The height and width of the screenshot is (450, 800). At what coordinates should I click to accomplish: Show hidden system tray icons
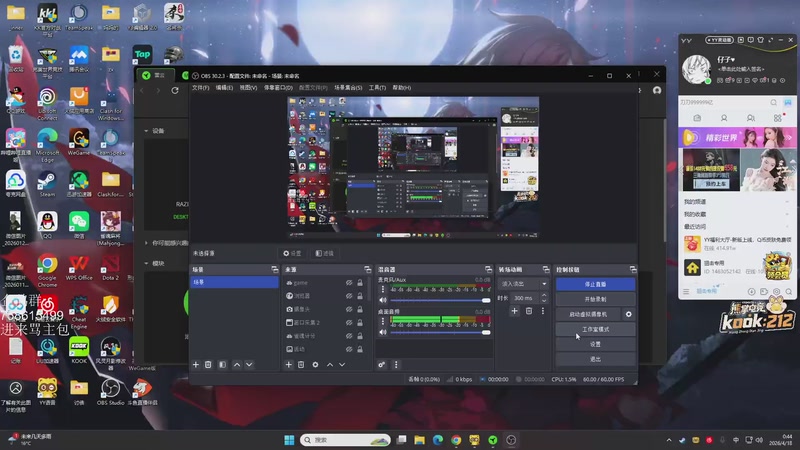click(669, 440)
